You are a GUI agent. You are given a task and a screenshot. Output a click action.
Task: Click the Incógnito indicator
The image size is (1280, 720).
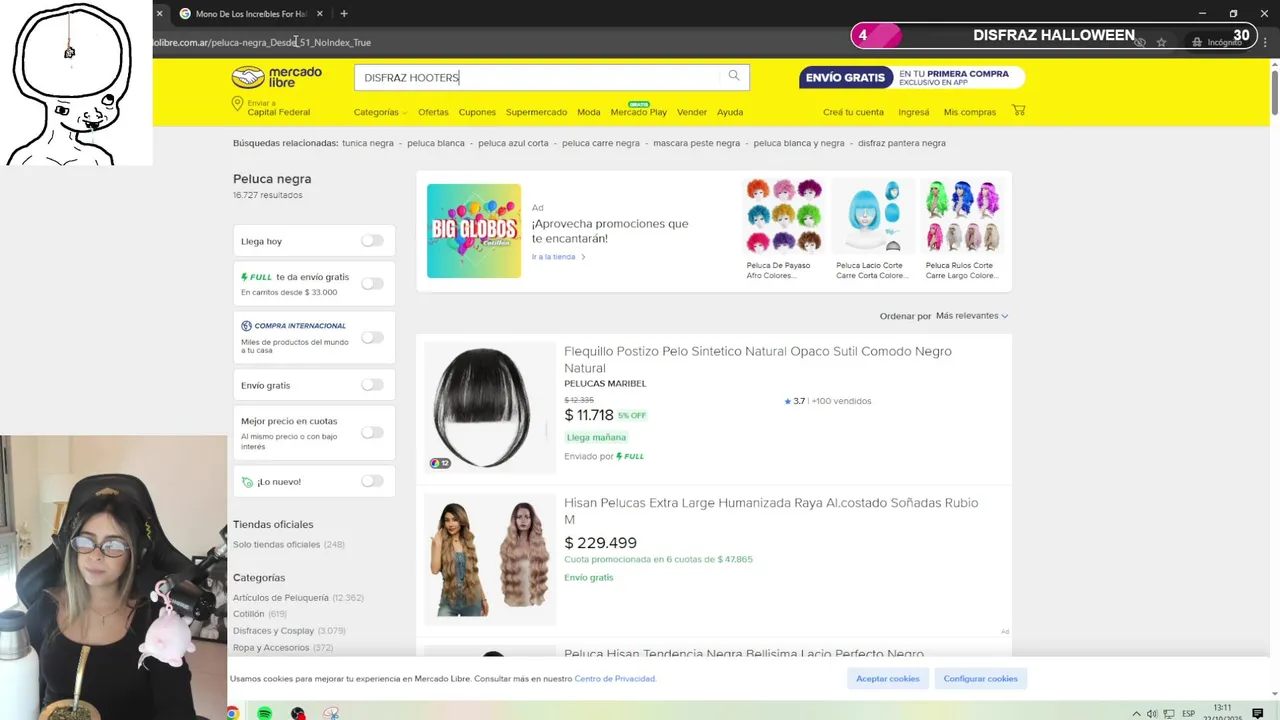pyautogui.click(x=1216, y=42)
